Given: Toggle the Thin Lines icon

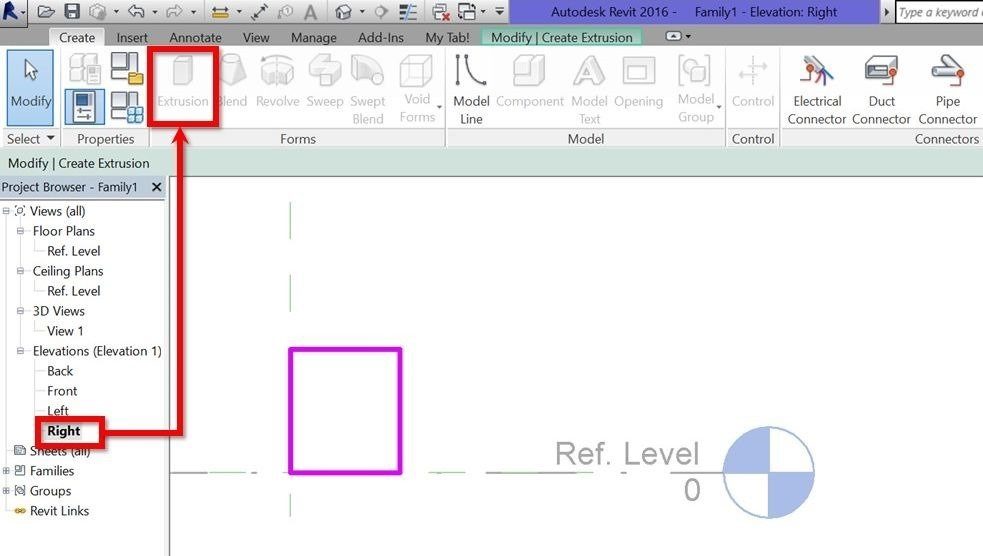Looking at the screenshot, I should click(x=408, y=12).
